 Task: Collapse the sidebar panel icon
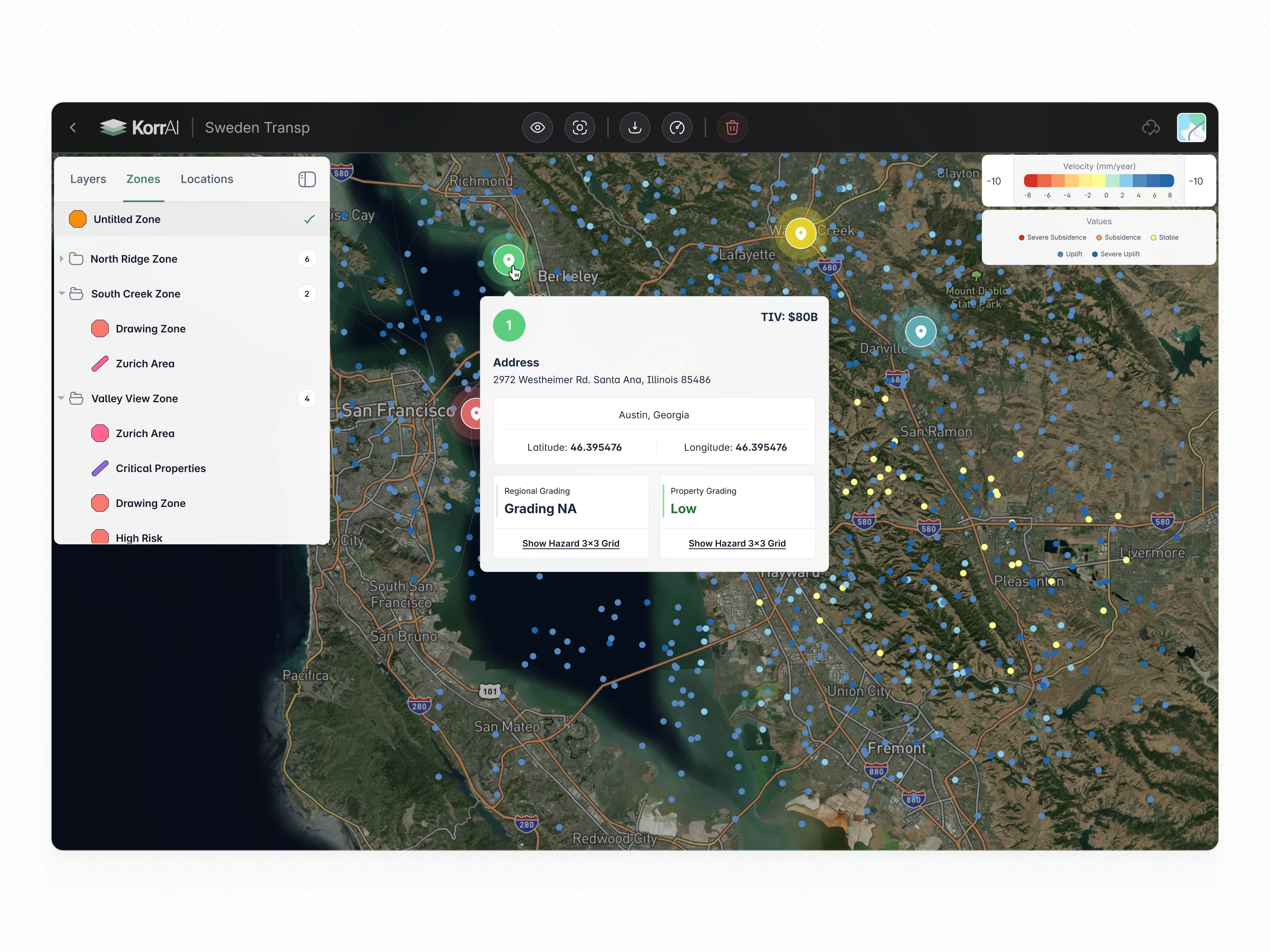[x=307, y=179]
